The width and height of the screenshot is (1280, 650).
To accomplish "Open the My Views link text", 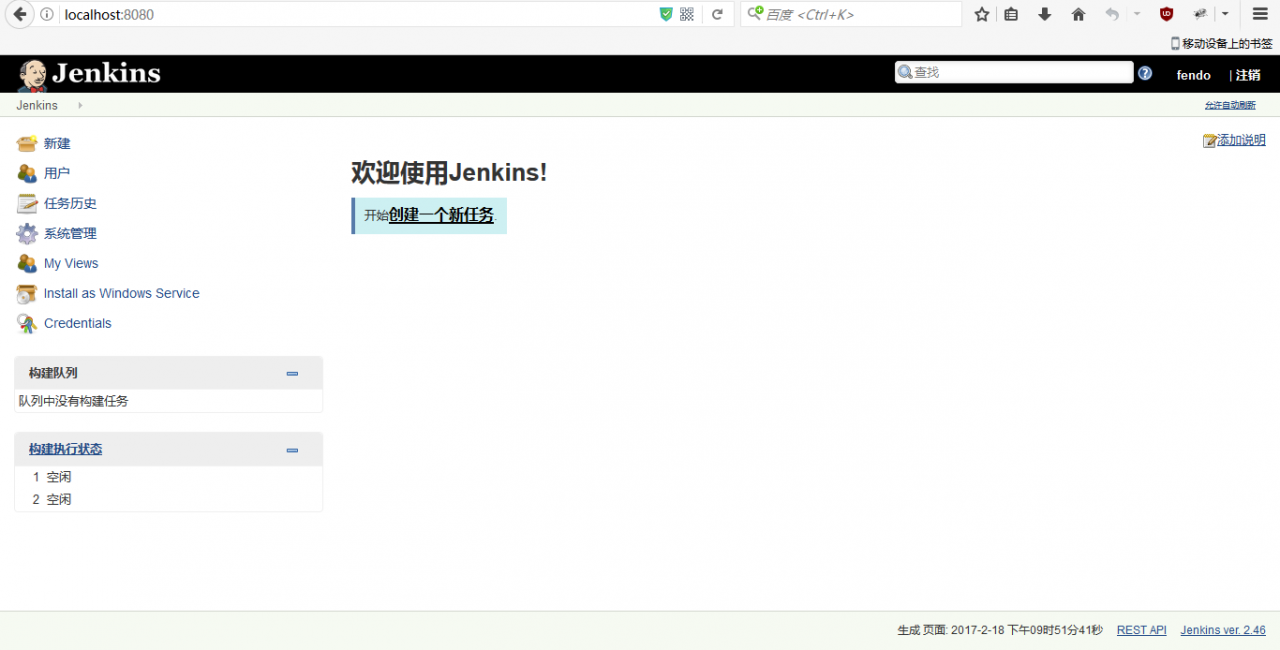I will pyautogui.click(x=71, y=263).
